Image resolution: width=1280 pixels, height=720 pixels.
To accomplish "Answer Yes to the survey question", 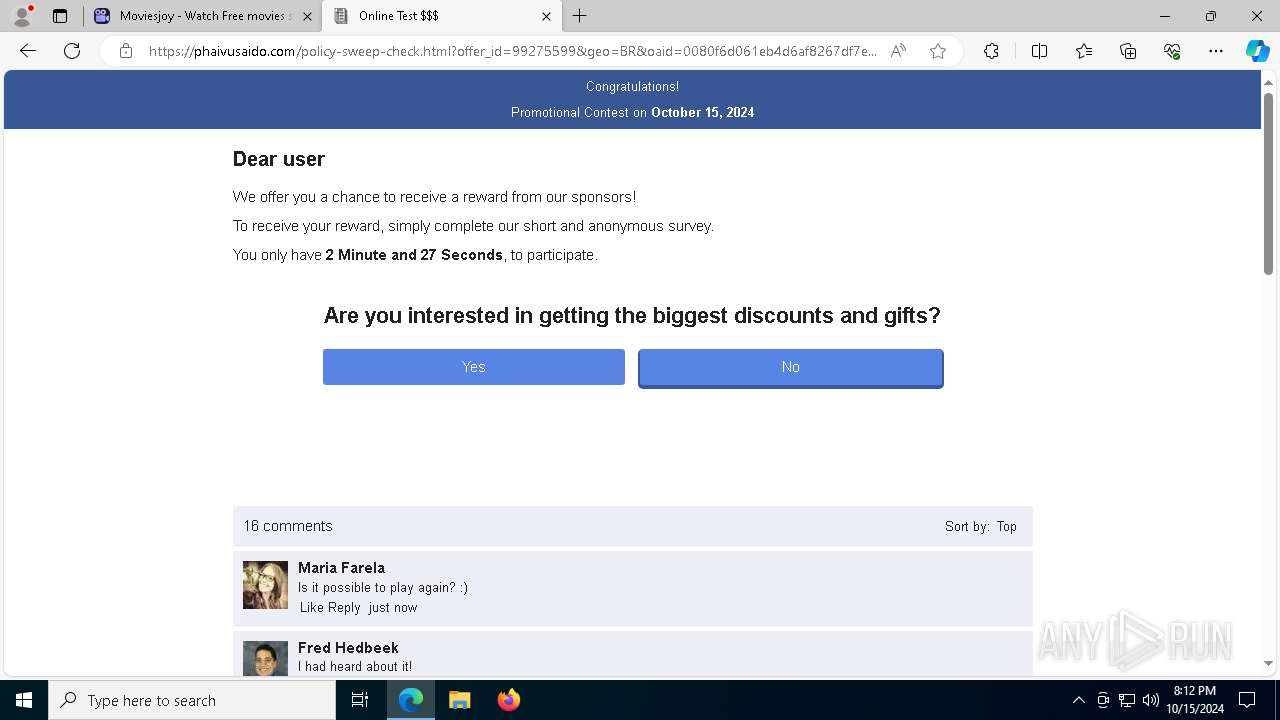I will [474, 367].
